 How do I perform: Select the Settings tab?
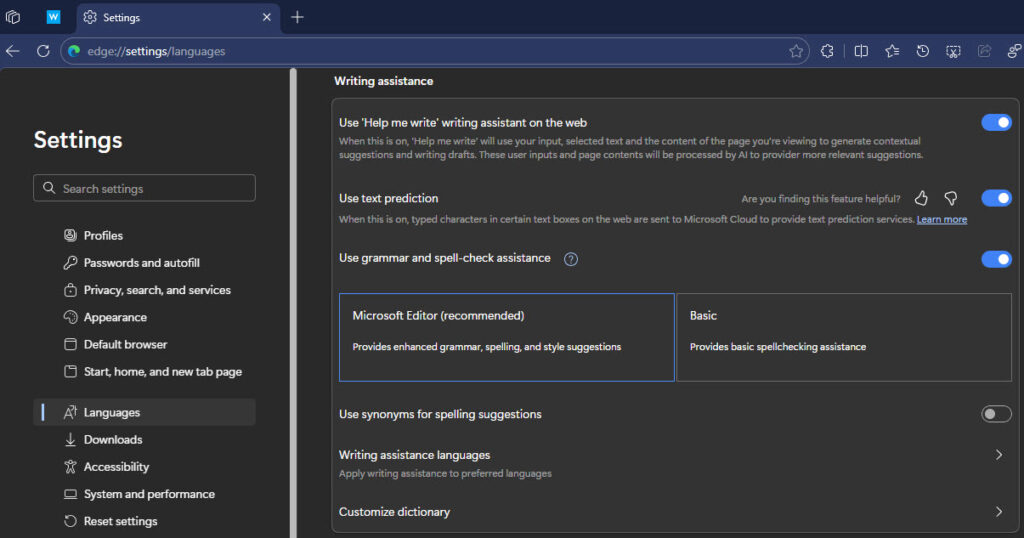tap(178, 18)
